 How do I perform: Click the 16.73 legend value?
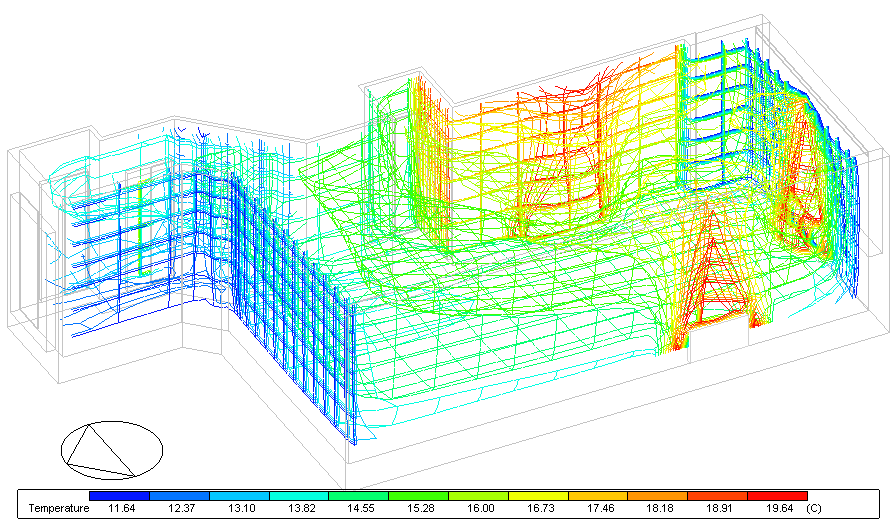tap(540, 508)
